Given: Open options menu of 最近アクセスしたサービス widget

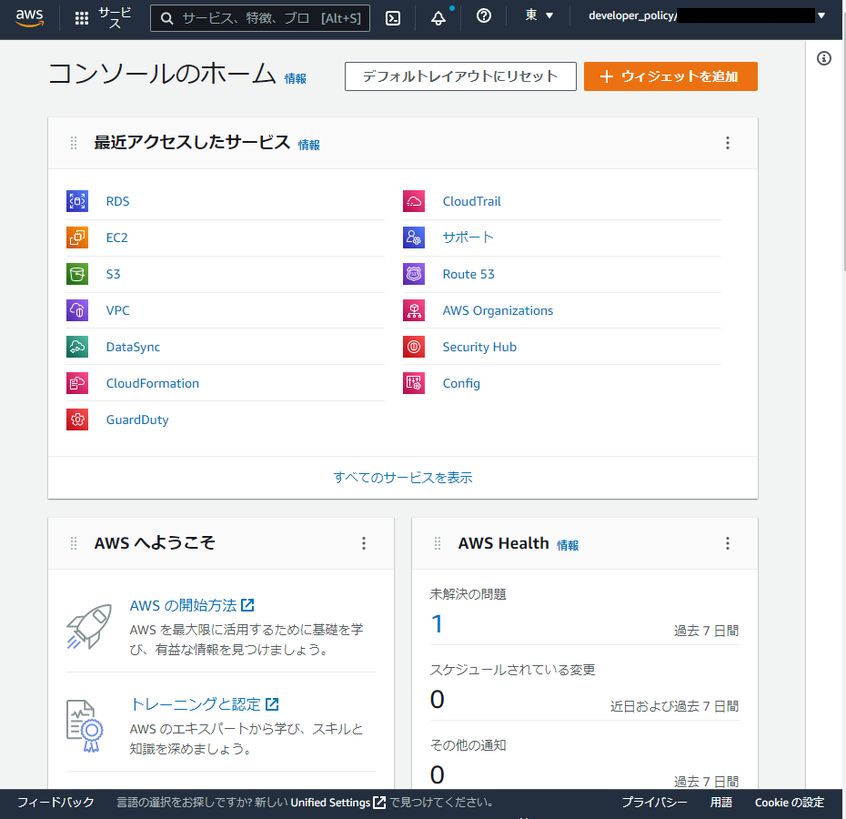Looking at the screenshot, I should point(727,143).
